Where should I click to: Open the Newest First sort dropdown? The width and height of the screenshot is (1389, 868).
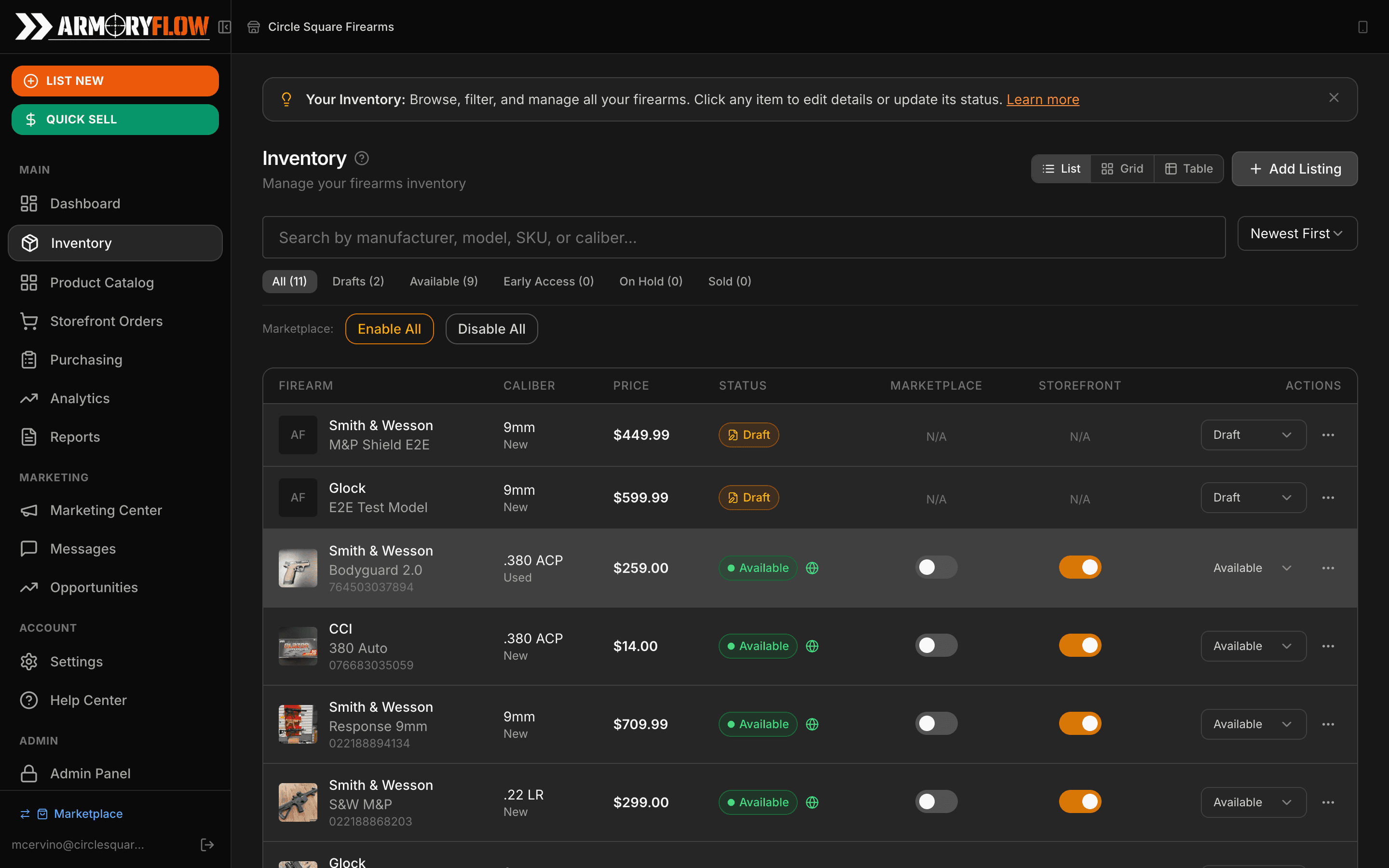point(1296,233)
